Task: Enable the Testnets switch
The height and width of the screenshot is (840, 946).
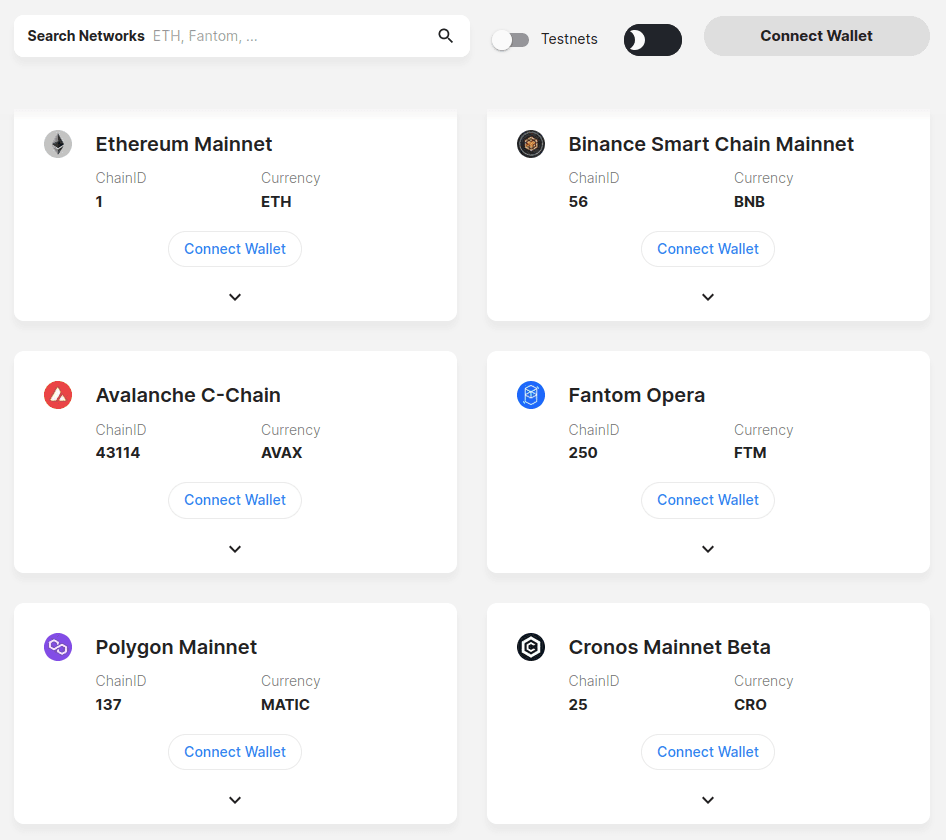Action: click(510, 40)
